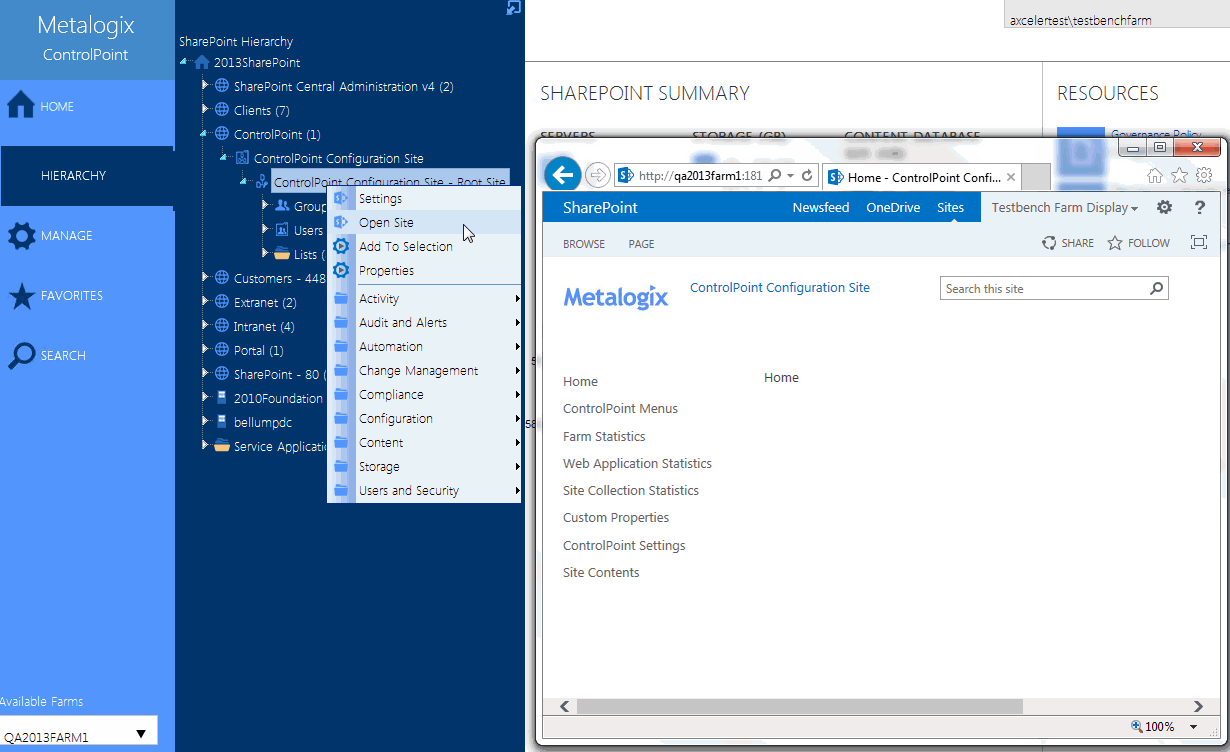Viewport: 1230px width, 752px height.
Task: Select Open Site from the context menu
Action: (x=385, y=223)
